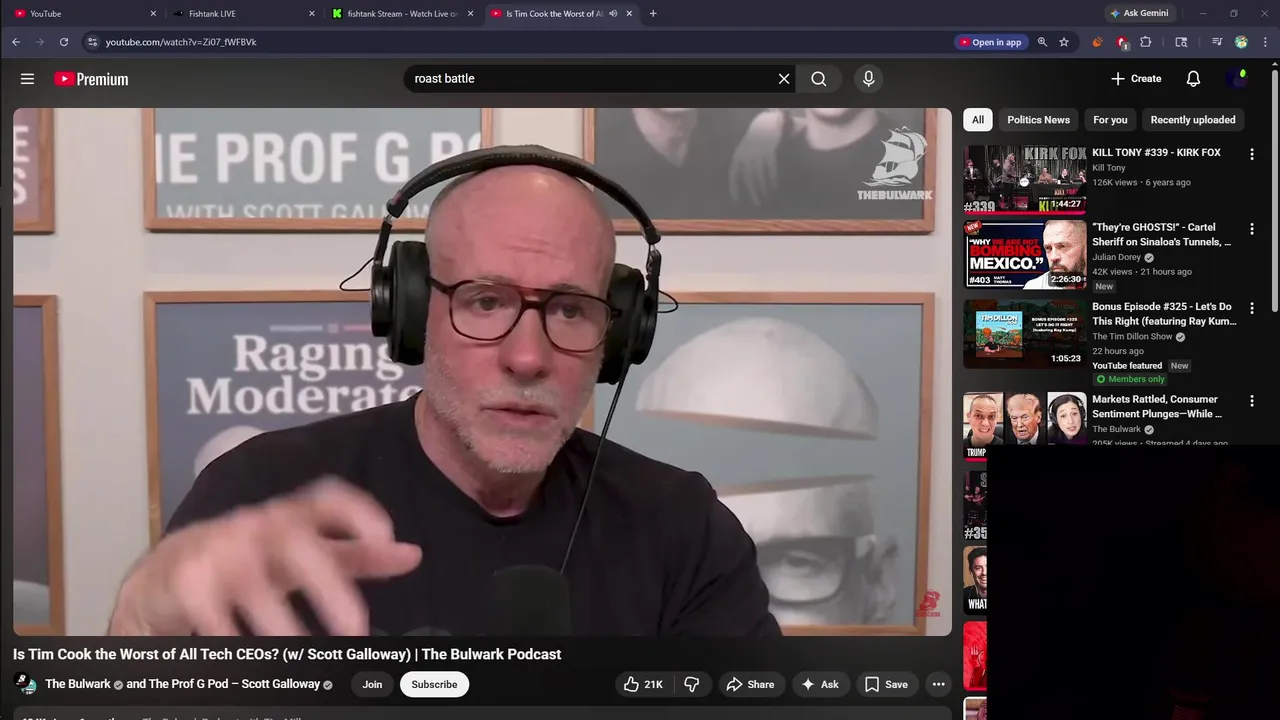Viewport: 1280px width, 720px height.
Task: Open the YouTube guide hamburger menu
Action: [x=27, y=79]
